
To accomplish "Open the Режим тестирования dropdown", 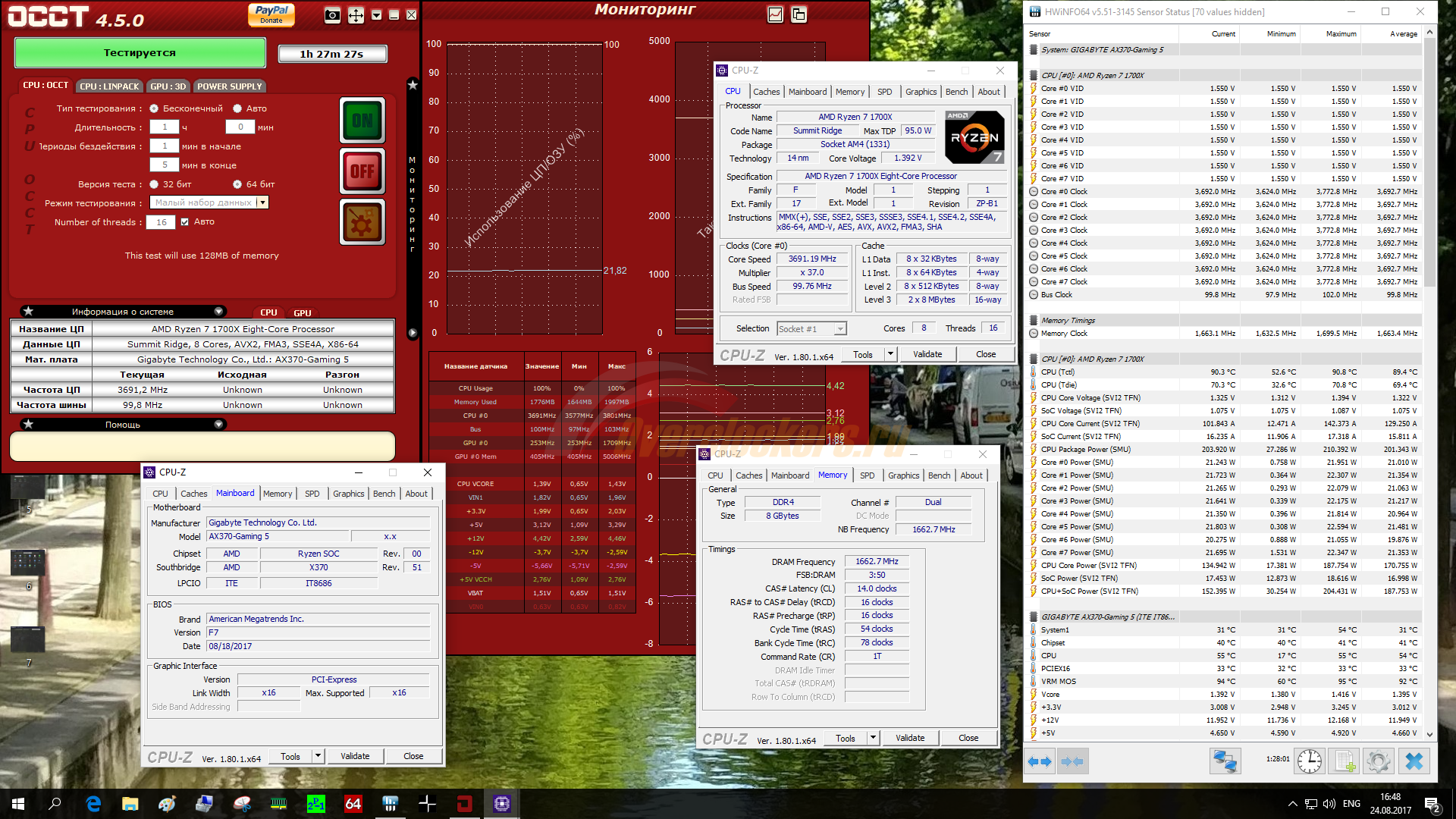I will click(262, 202).
